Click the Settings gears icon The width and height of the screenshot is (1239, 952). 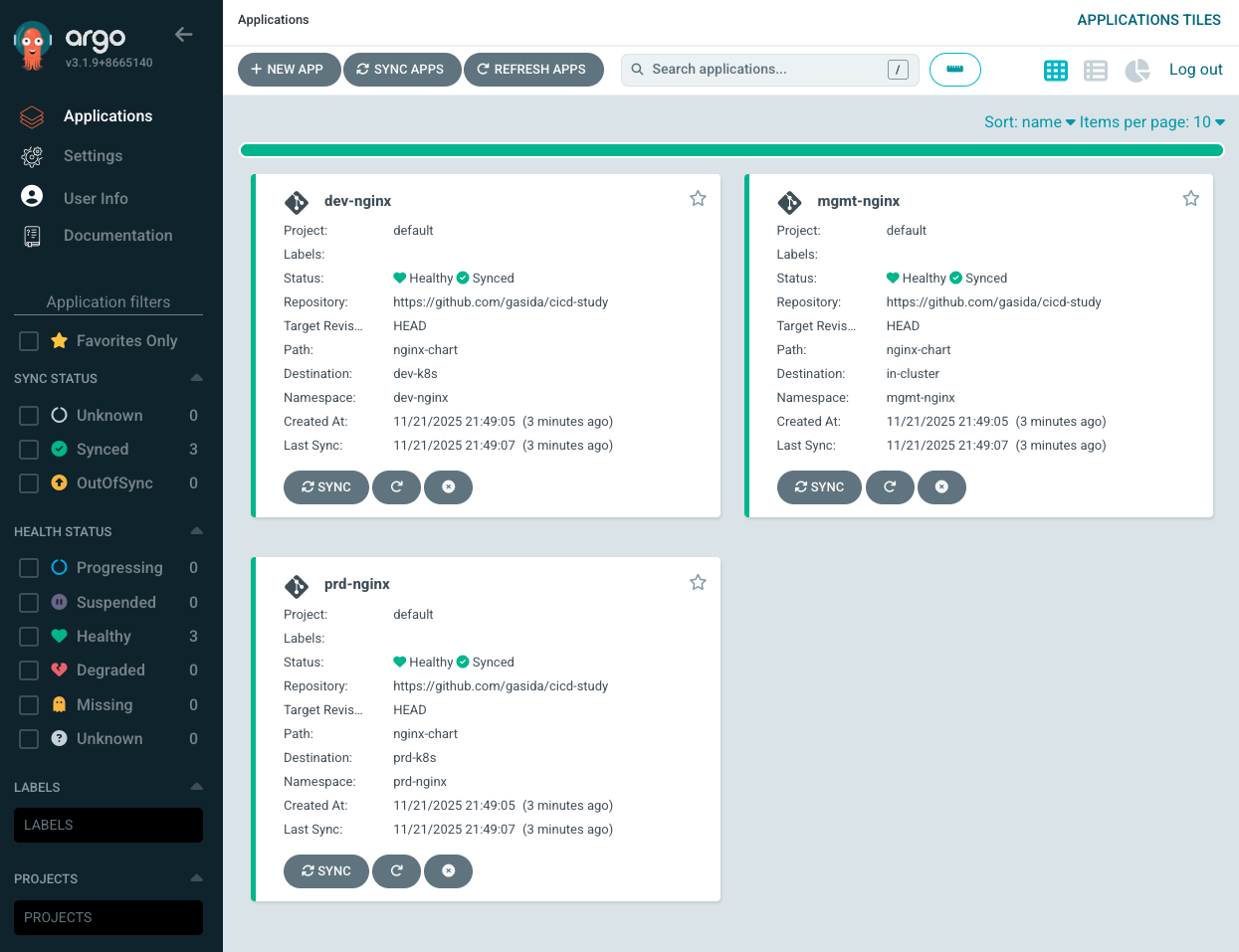pyautogui.click(x=32, y=156)
